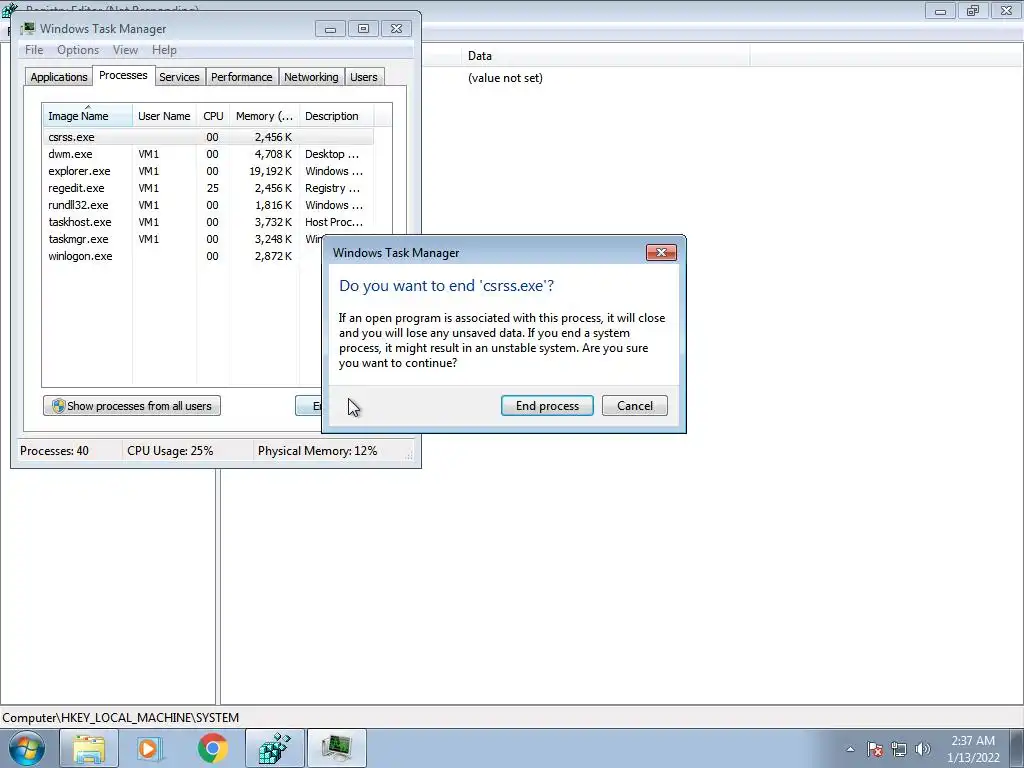This screenshot has height=768, width=1024.
Task: Select the taskhost.exe process
Action: 208,222
